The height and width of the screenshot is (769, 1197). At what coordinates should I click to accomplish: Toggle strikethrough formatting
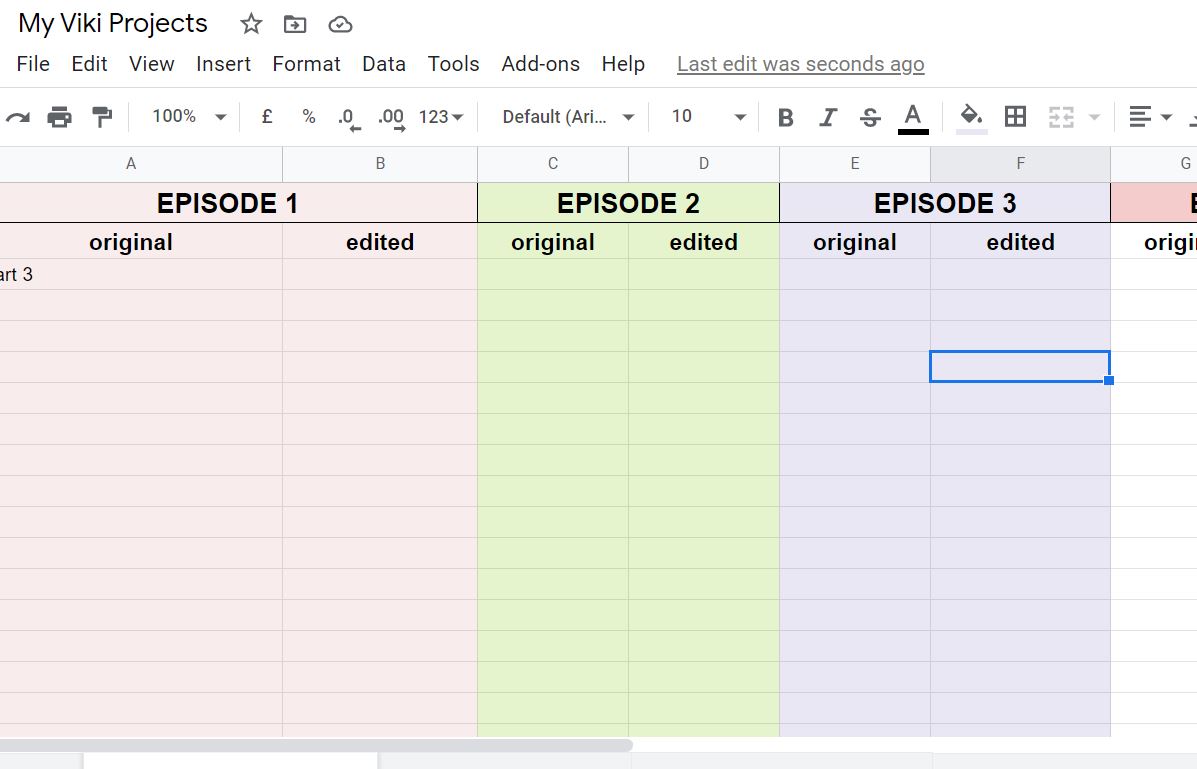coord(870,118)
